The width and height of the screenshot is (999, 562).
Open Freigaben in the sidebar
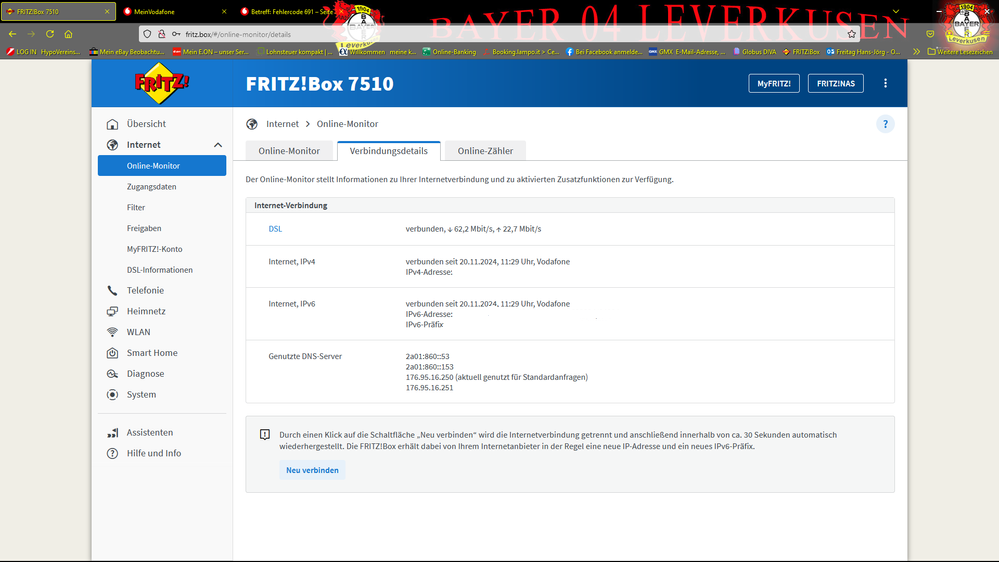tap(144, 228)
